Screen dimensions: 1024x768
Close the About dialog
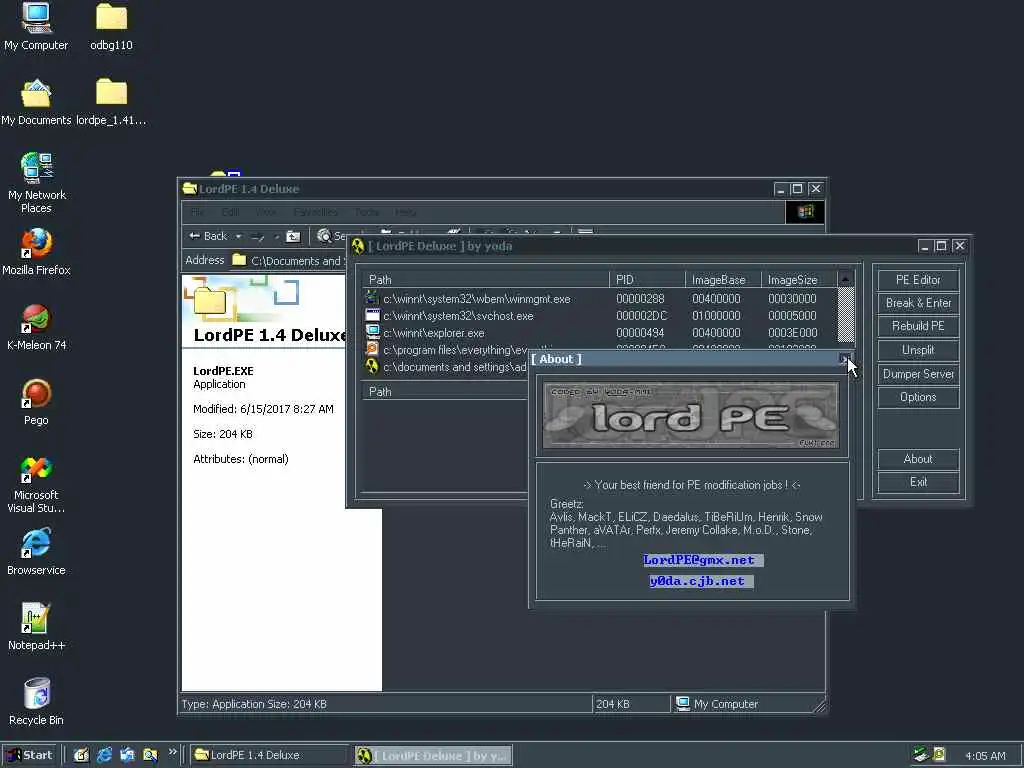point(845,359)
